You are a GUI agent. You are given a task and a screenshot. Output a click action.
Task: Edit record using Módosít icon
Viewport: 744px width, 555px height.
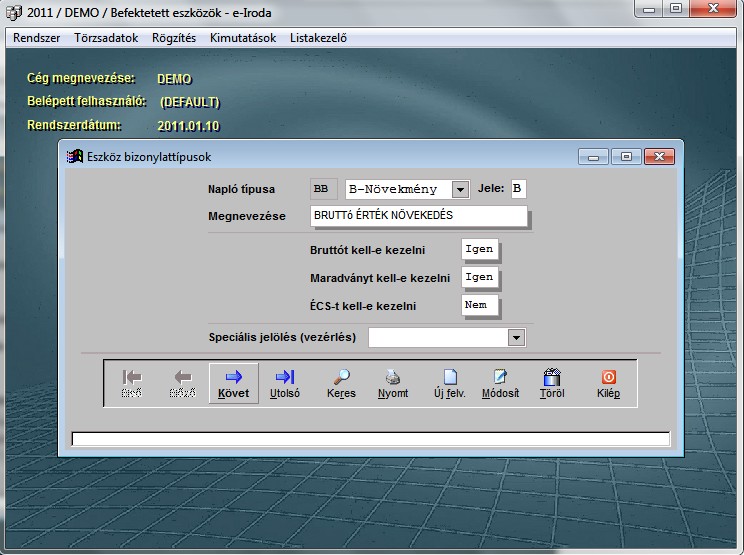[x=500, y=383]
